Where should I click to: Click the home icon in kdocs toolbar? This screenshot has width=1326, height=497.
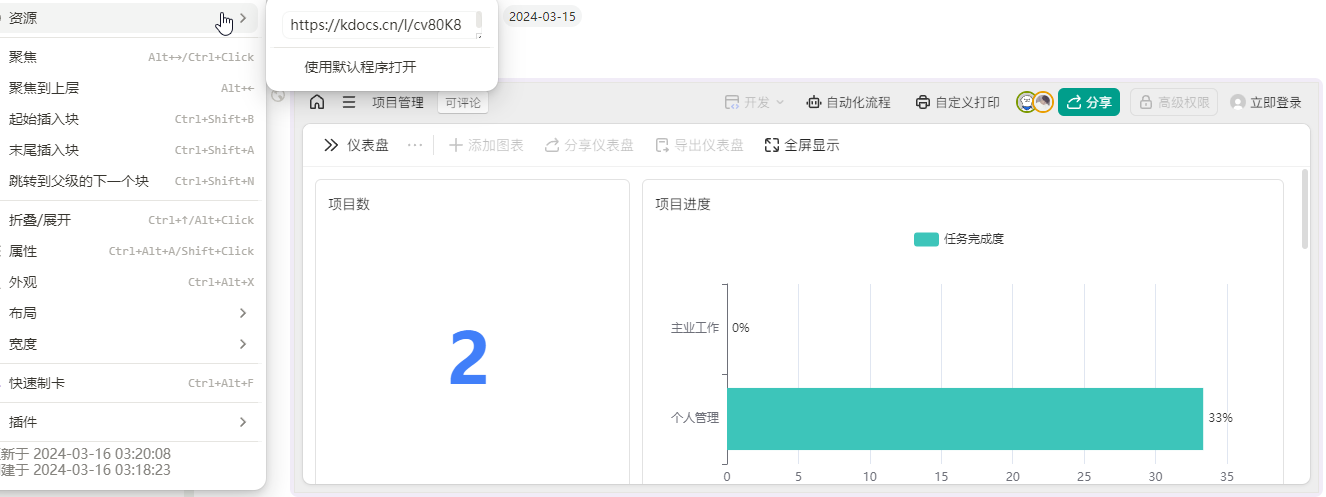click(317, 102)
